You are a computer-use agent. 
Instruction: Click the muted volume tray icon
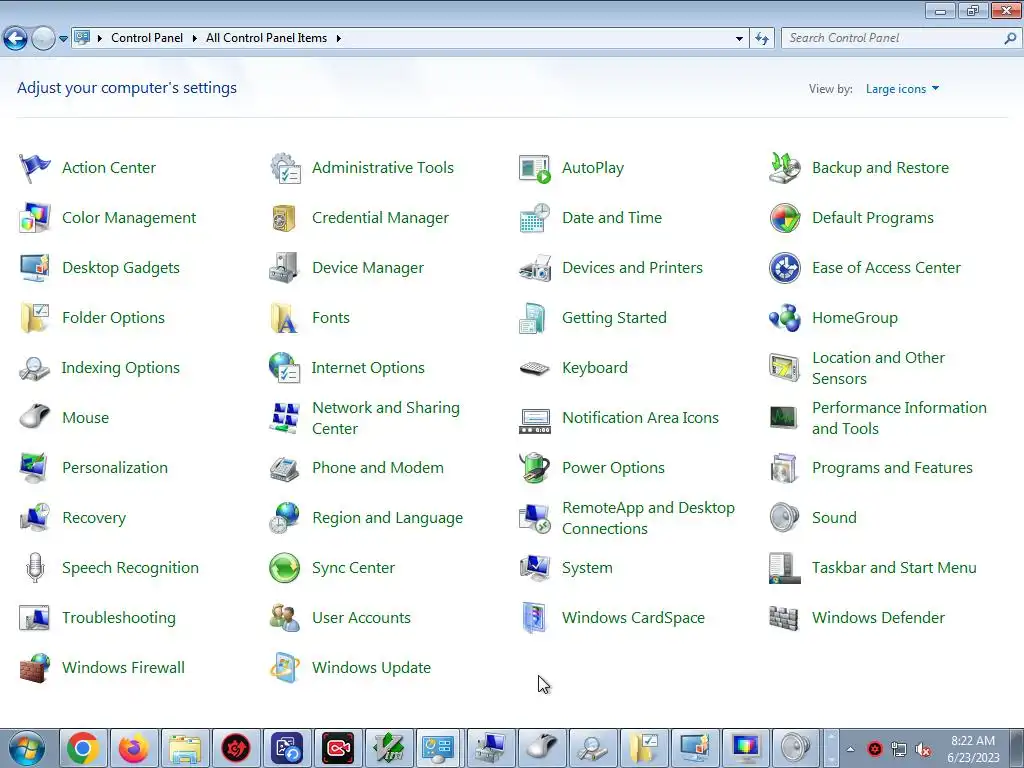(x=923, y=750)
